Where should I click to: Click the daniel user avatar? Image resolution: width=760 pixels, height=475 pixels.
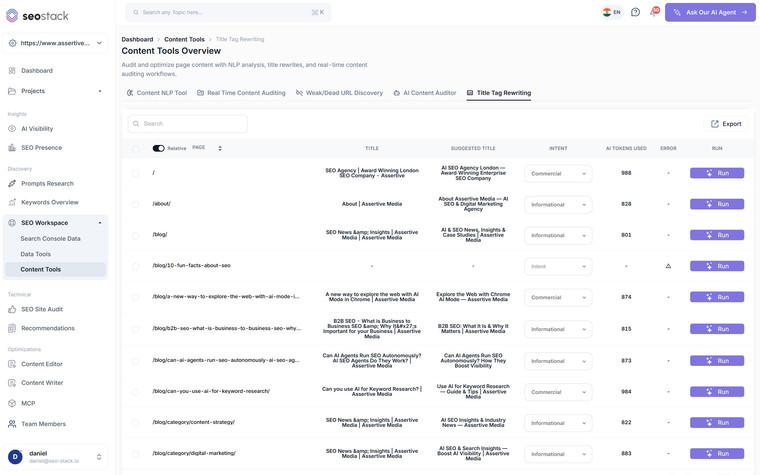point(15,457)
